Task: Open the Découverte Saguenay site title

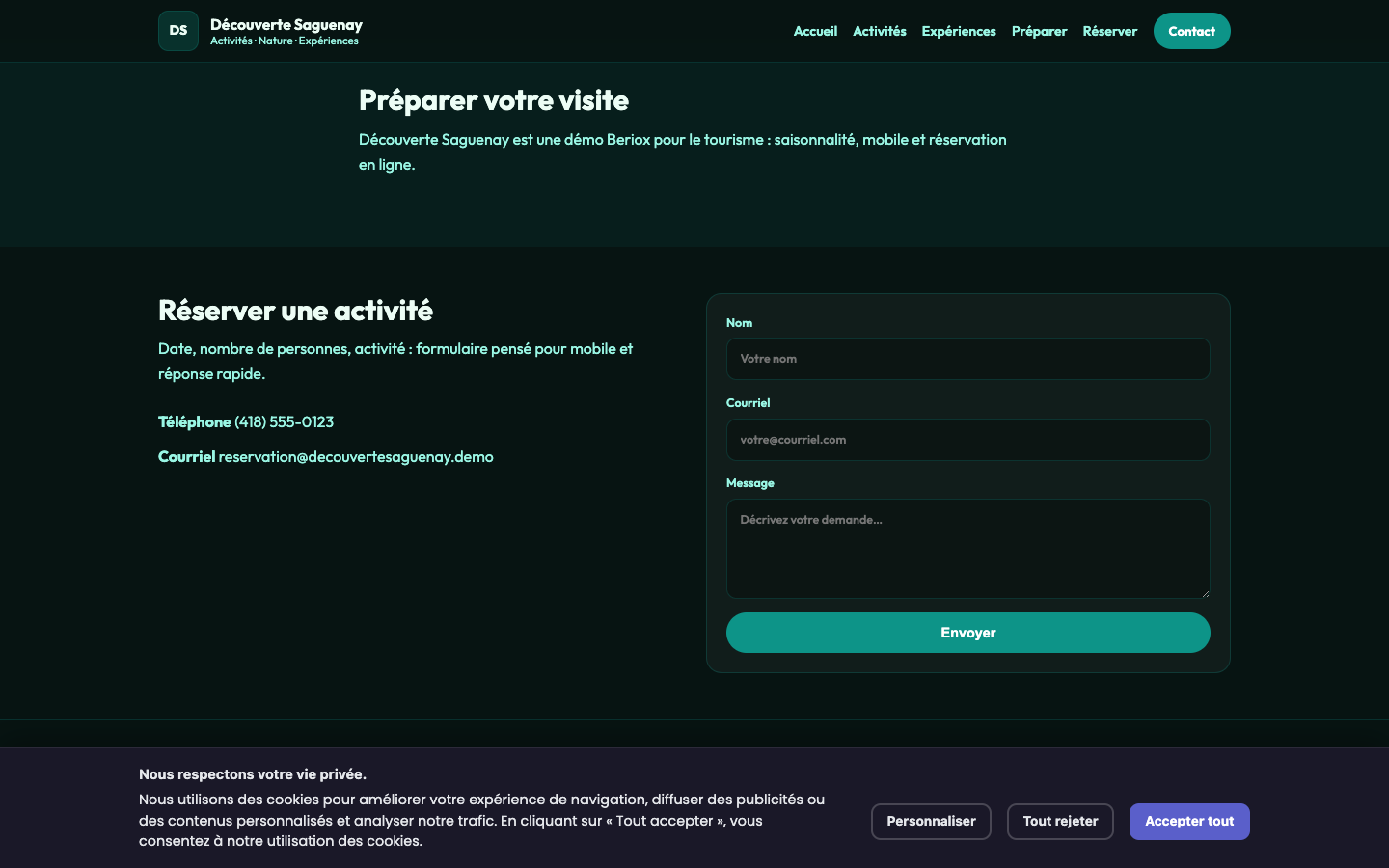Action: (286, 25)
